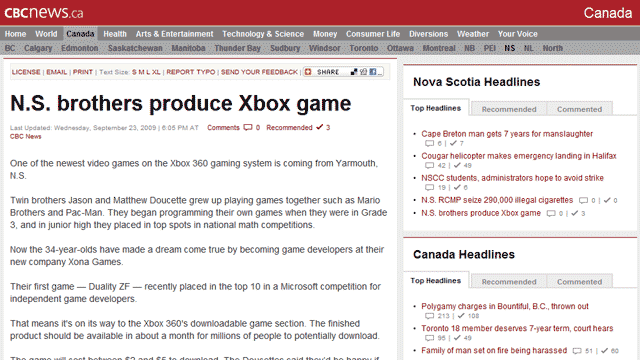The image size is (640, 360).
Task: Click checkmark icon beside sidebar Xbox game headline
Action: pos(575,213)
